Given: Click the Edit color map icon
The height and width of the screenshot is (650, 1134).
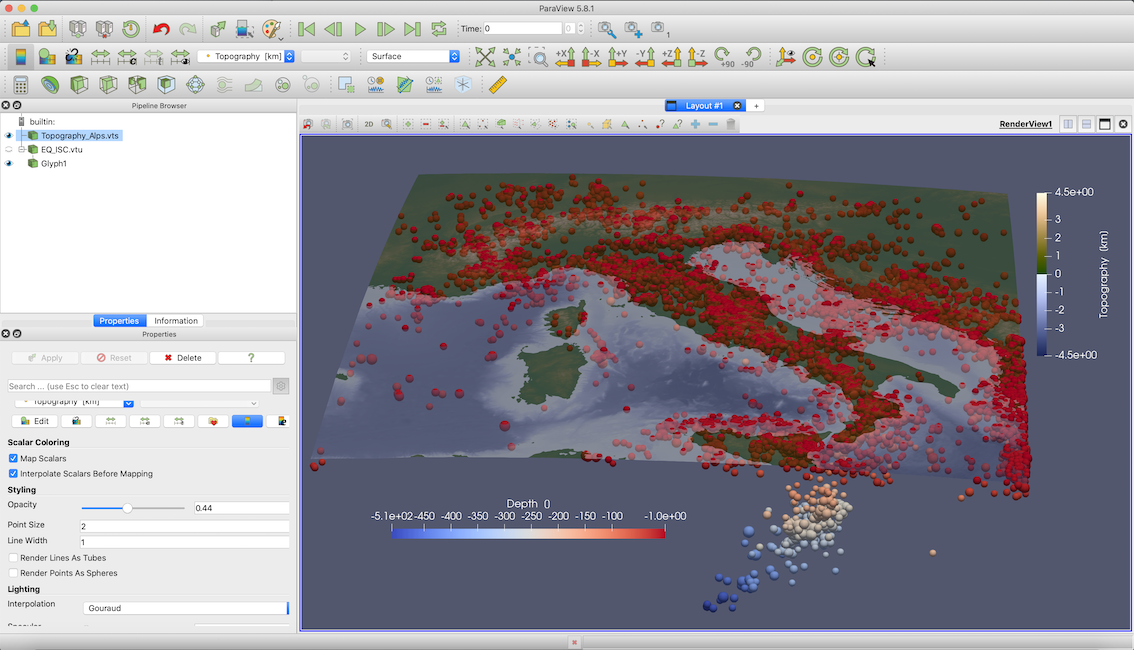Looking at the screenshot, I should click(47, 56).
